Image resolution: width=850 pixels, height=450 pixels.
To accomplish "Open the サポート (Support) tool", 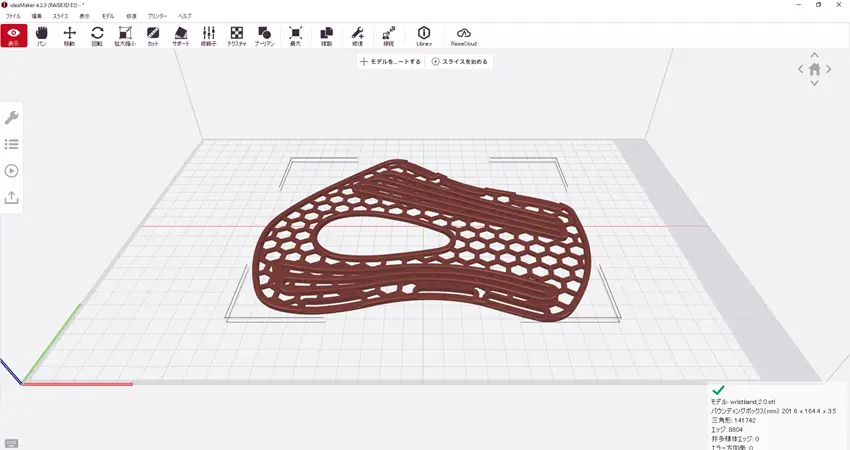I will (x=181, y=37).
